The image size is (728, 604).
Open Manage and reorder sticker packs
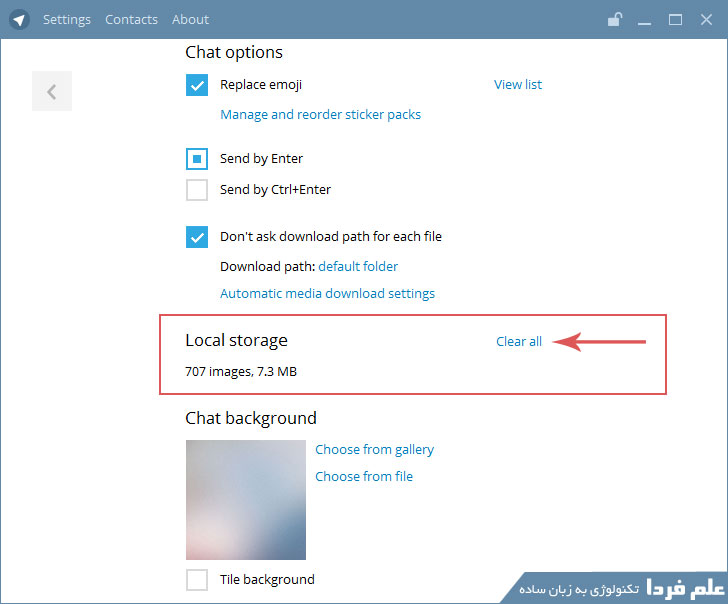pos(320,115)
